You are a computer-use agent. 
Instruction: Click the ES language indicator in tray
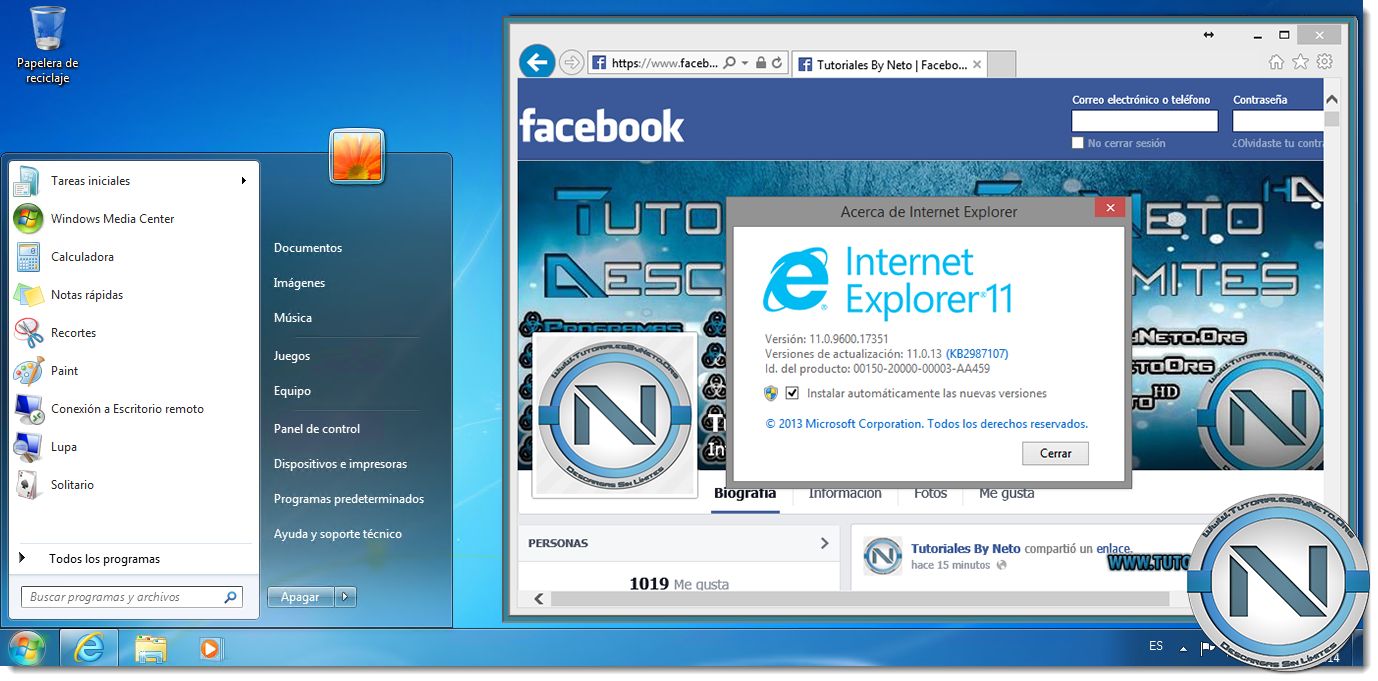pos(1156,647)
